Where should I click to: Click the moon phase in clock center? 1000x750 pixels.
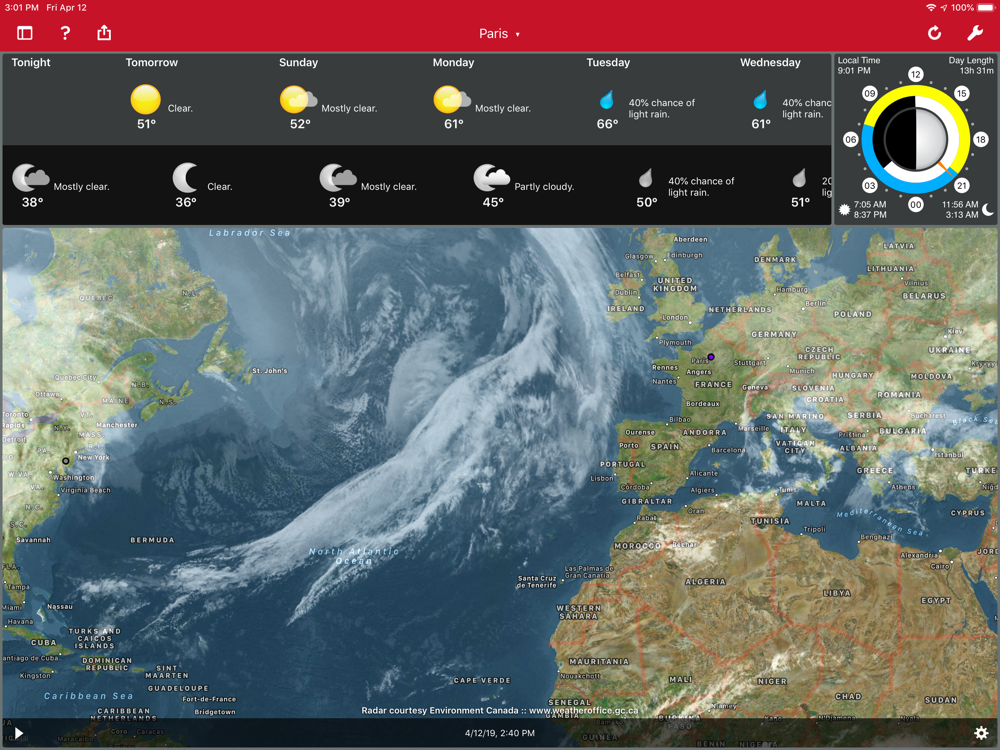916,139
